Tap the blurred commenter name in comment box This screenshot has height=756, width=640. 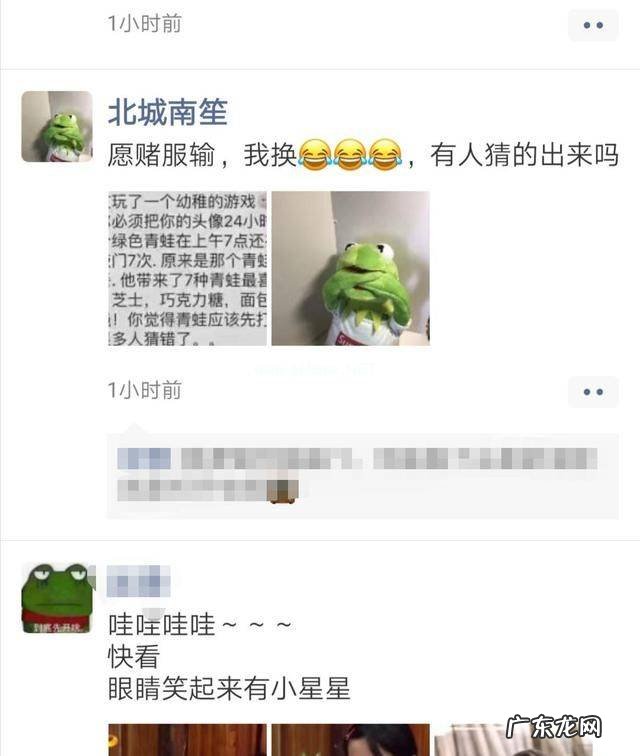point(144,459)
